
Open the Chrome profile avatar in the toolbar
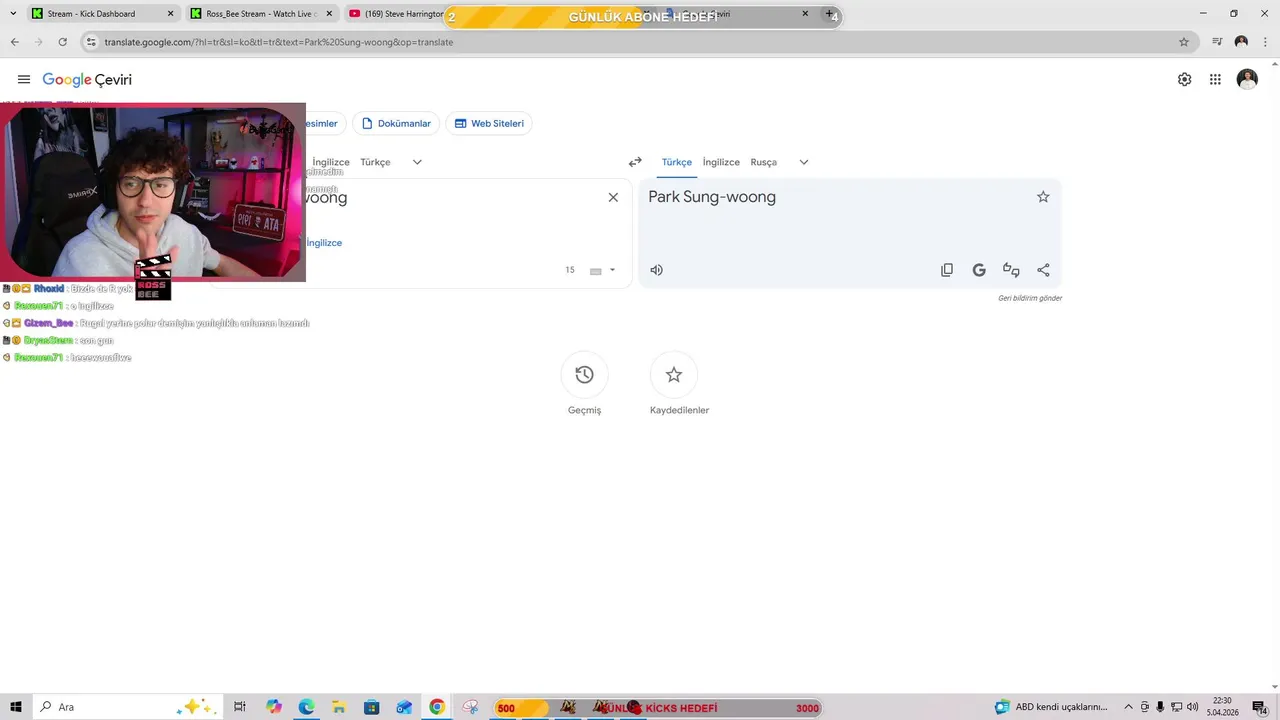click(1241, 42)
